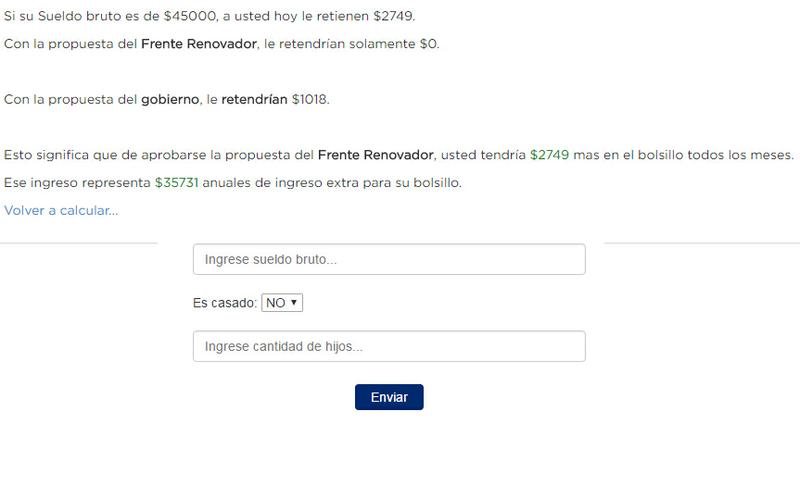Click the $0 withholding amount
The image size is (800, 486).
click(x=429, y=44)
